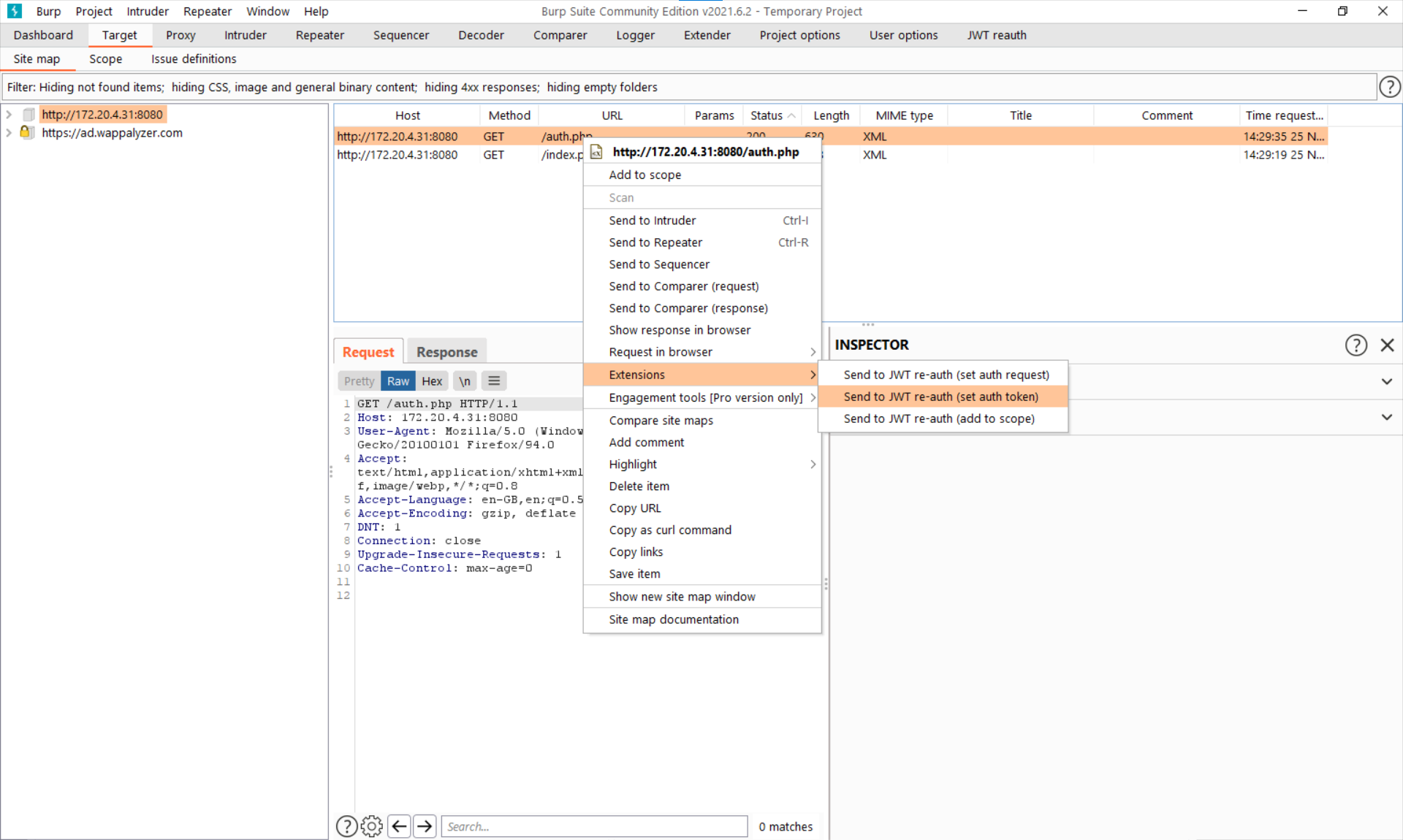This screenshot has width=1403, height=840.
Task: Open the Response tab
Action: click(x=446, y=352)
